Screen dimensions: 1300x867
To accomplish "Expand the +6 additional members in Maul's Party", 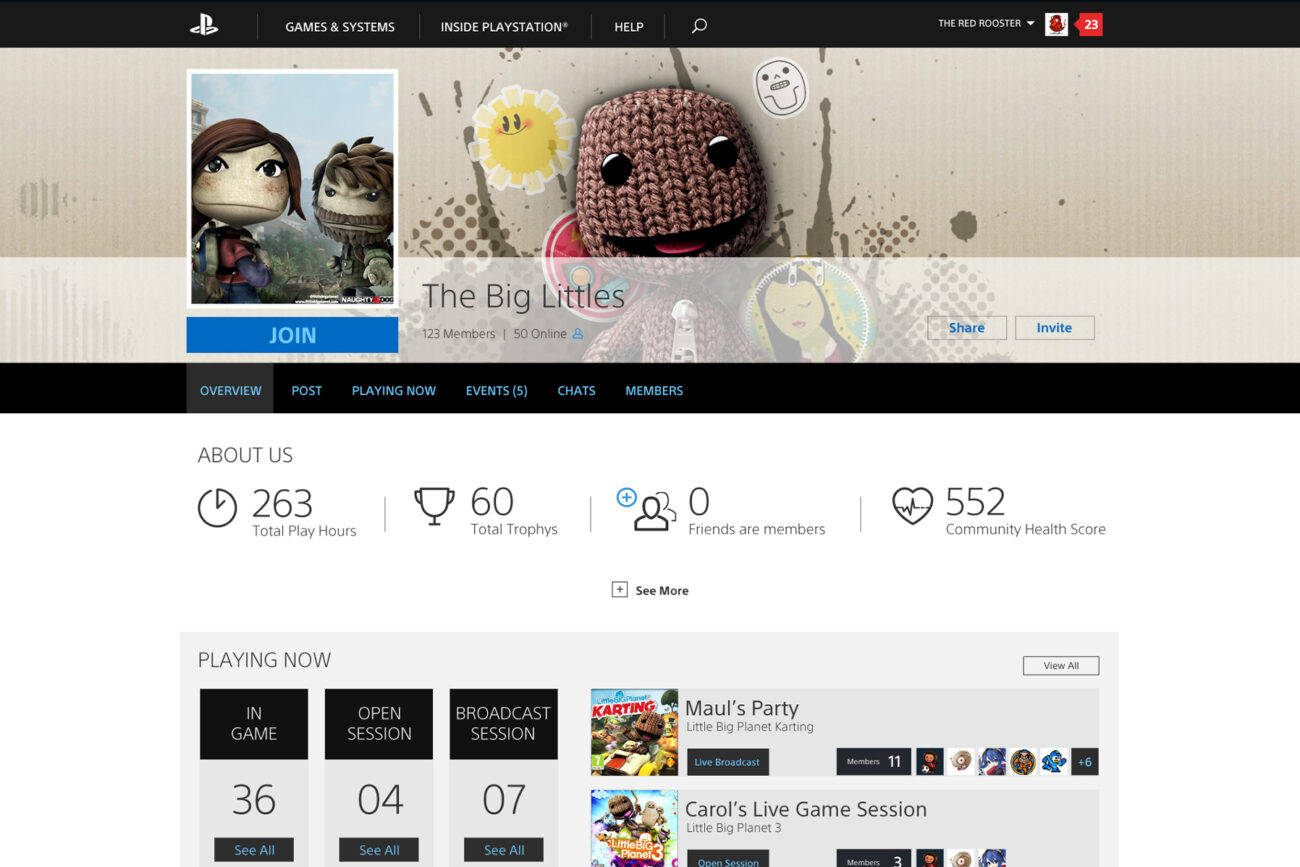I will (1084, 762).
